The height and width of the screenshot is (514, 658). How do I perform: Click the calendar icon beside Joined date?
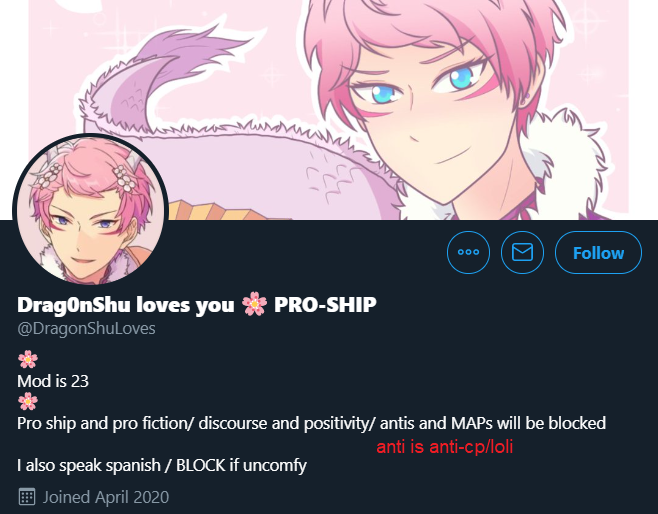point(27,497)
